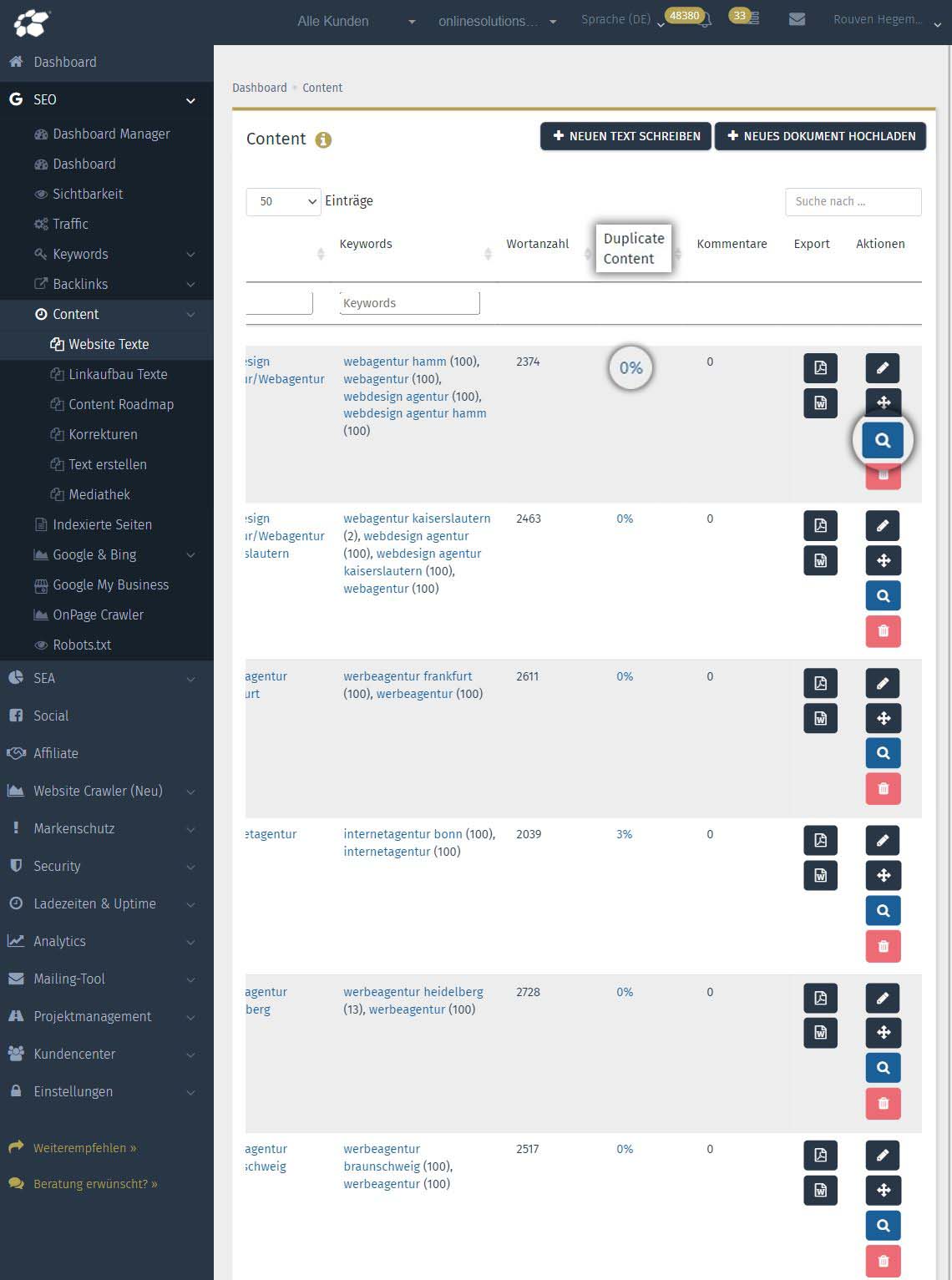The width and height of the screenshot is (952, 1280).
Task: Click NEUEN TEXT SCHREIBEN button
Action: tap(625, 136)
